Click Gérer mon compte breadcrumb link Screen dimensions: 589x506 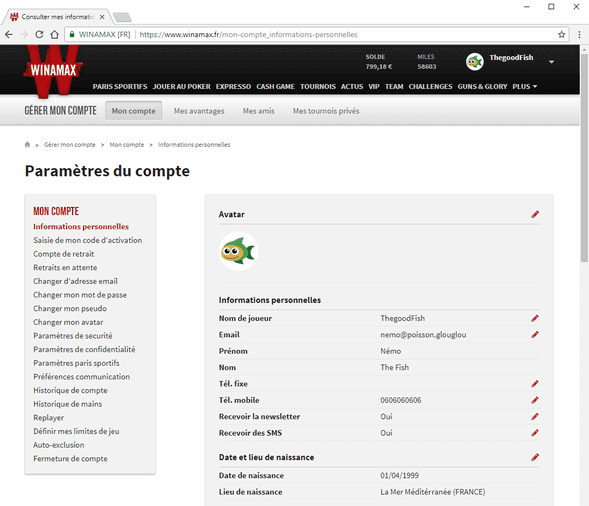(x=69, y=145)
